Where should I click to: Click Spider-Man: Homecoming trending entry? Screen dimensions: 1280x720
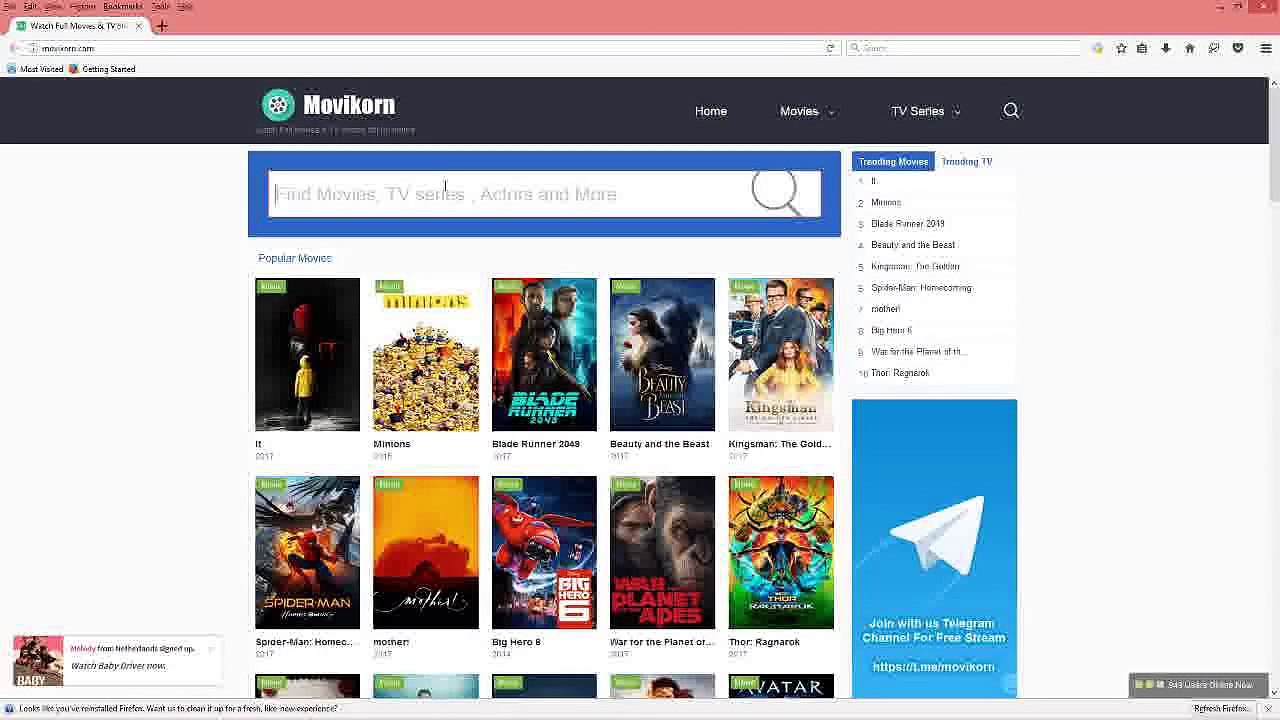921,288
